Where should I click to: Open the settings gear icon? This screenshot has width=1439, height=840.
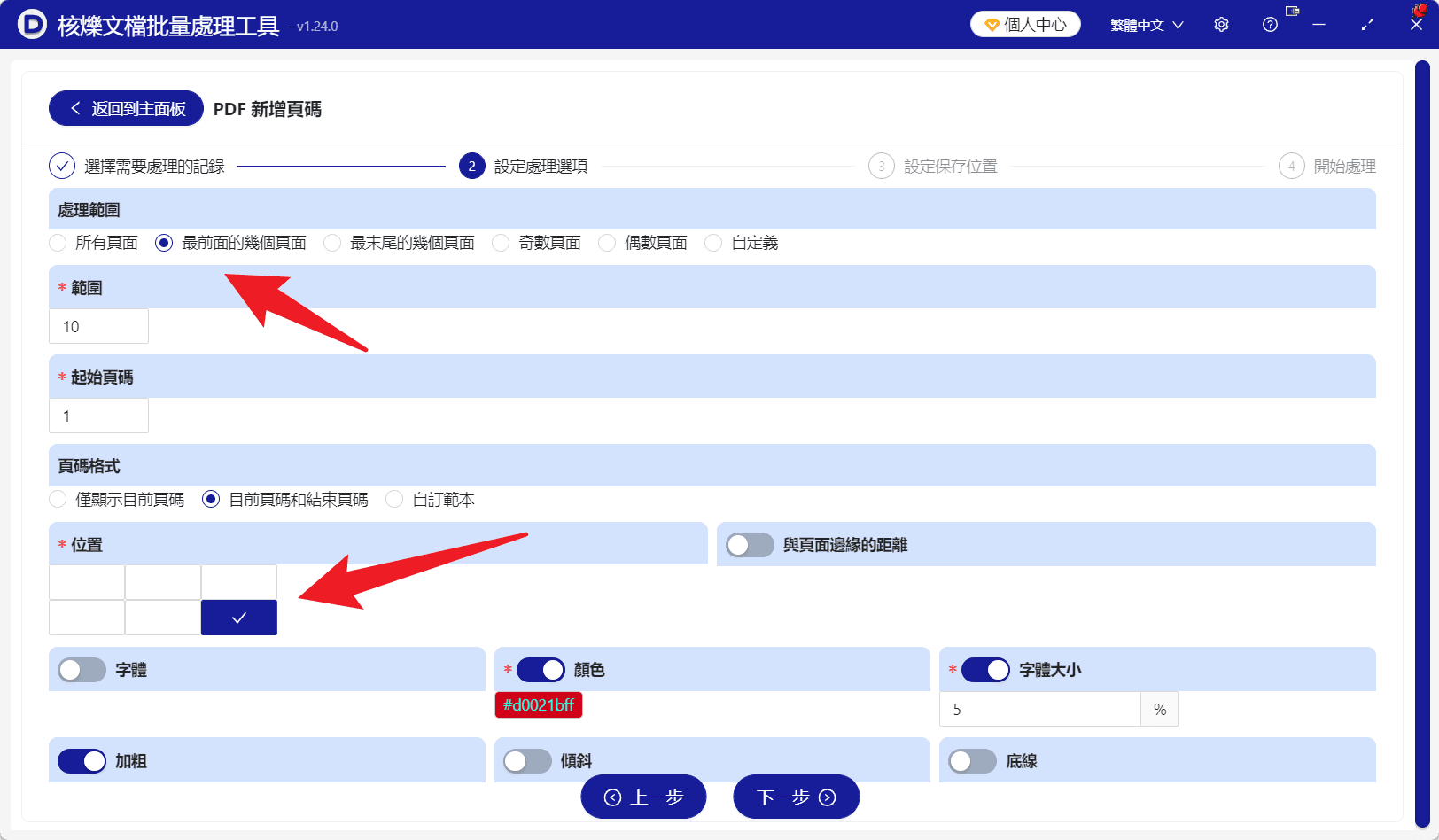[x=1221, y=25]
